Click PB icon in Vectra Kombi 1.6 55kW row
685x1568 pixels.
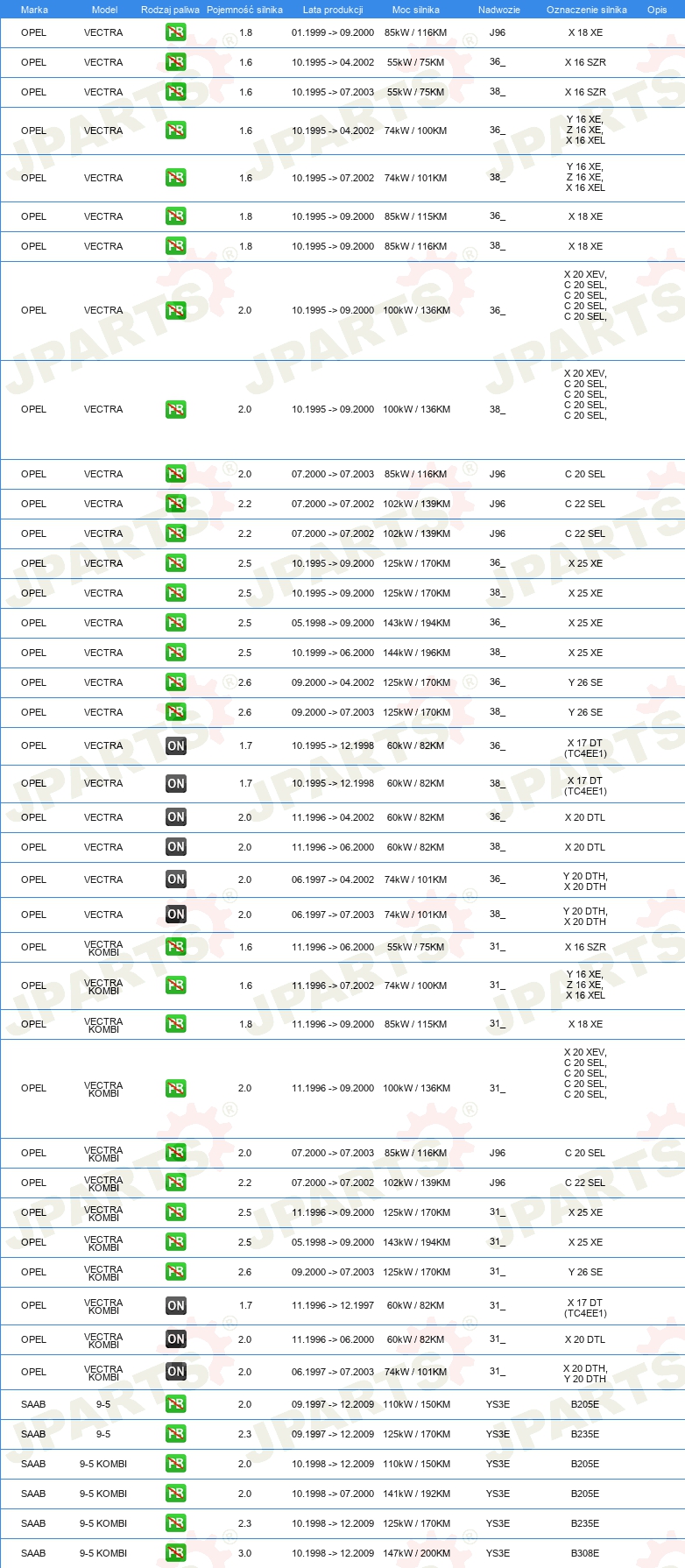[x=176, y=947]
